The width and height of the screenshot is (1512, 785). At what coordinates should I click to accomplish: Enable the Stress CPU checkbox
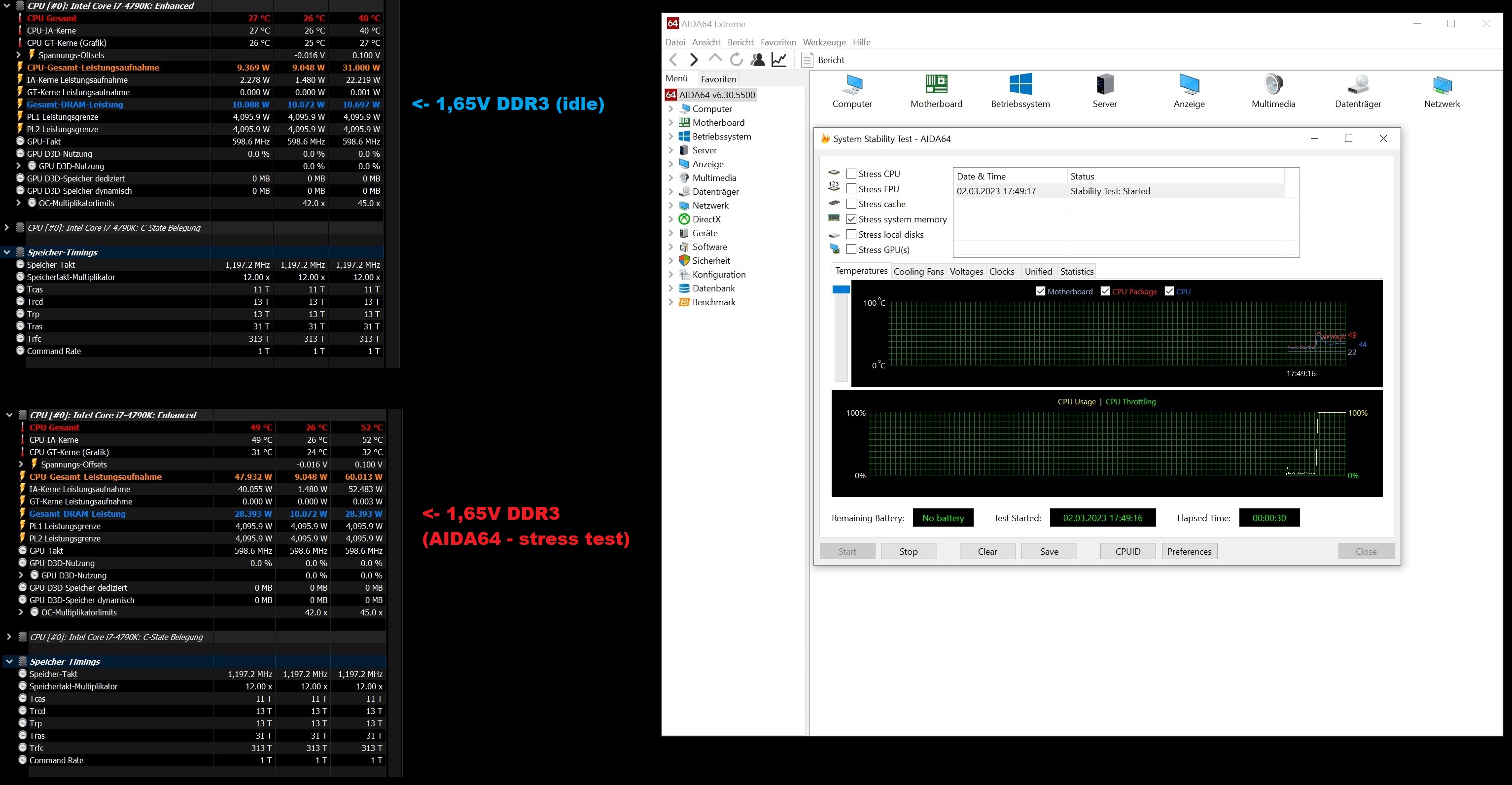851,174
